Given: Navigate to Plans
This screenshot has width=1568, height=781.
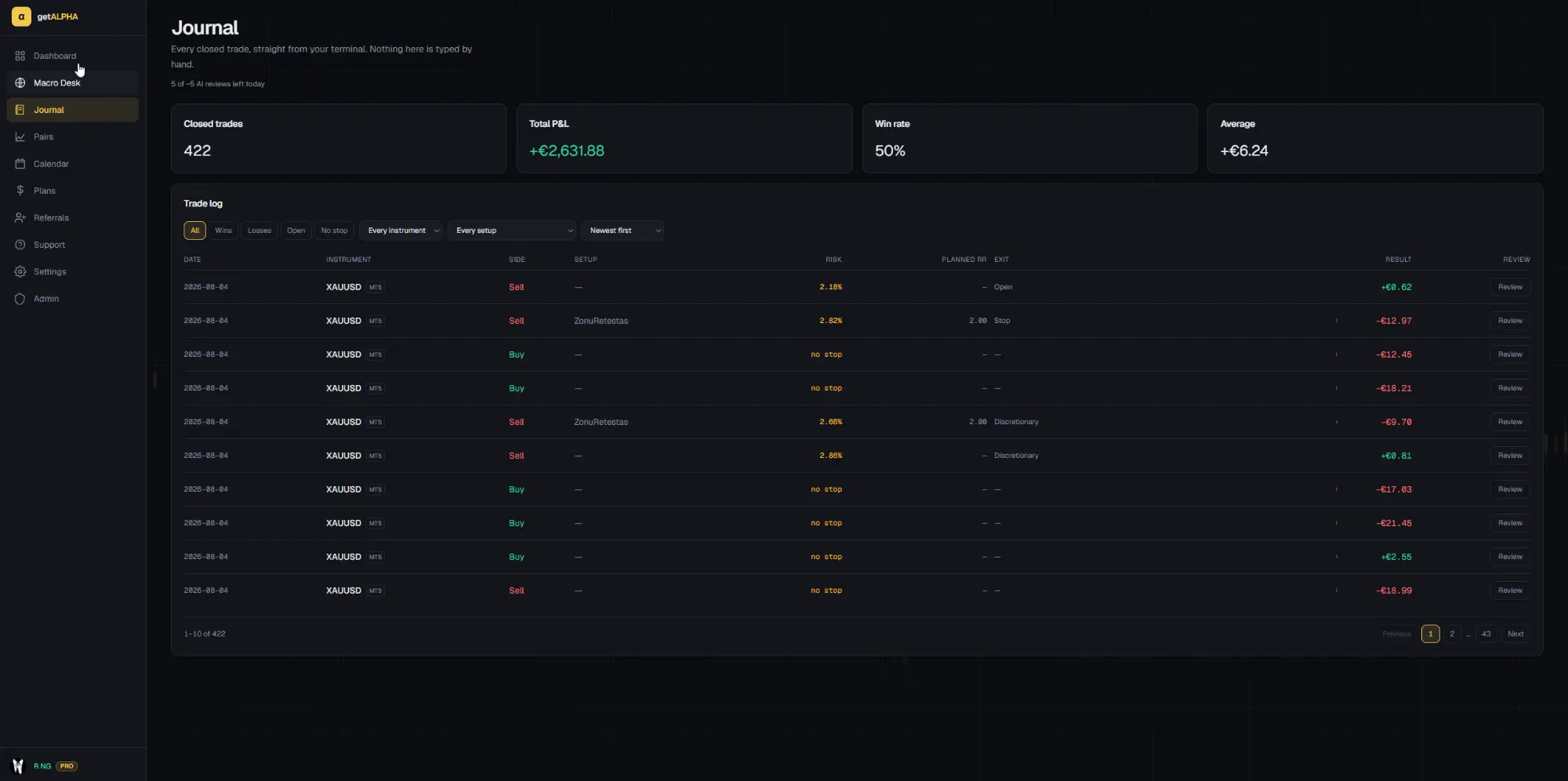Looking at the screenshot, I should 73,191.
